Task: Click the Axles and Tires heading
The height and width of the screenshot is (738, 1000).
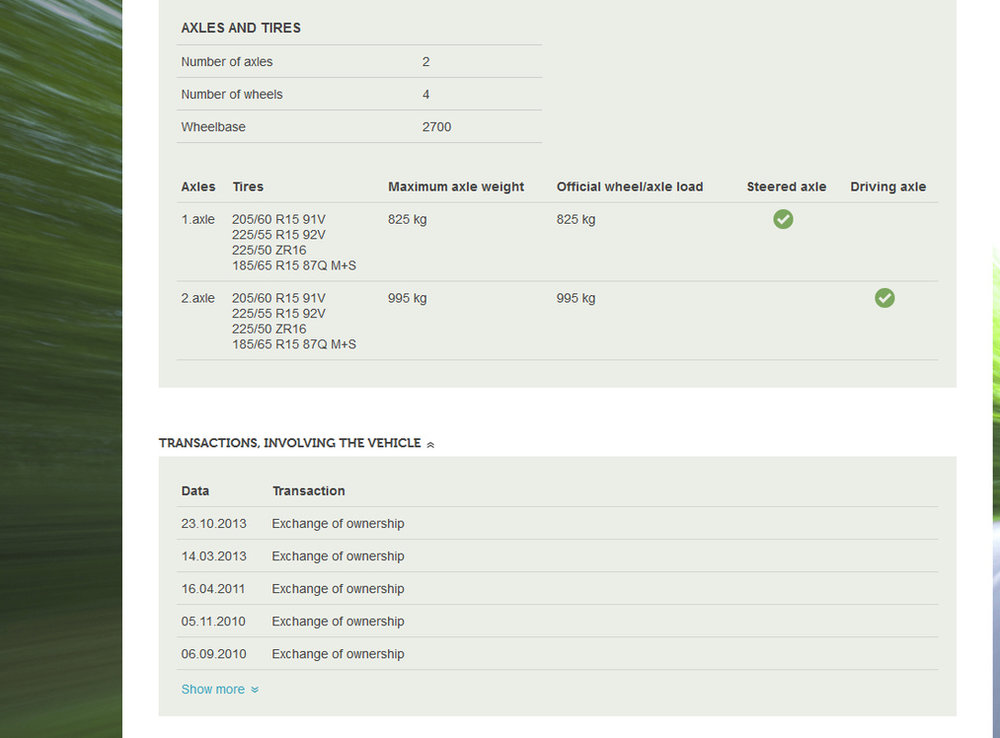Action: 241,28
